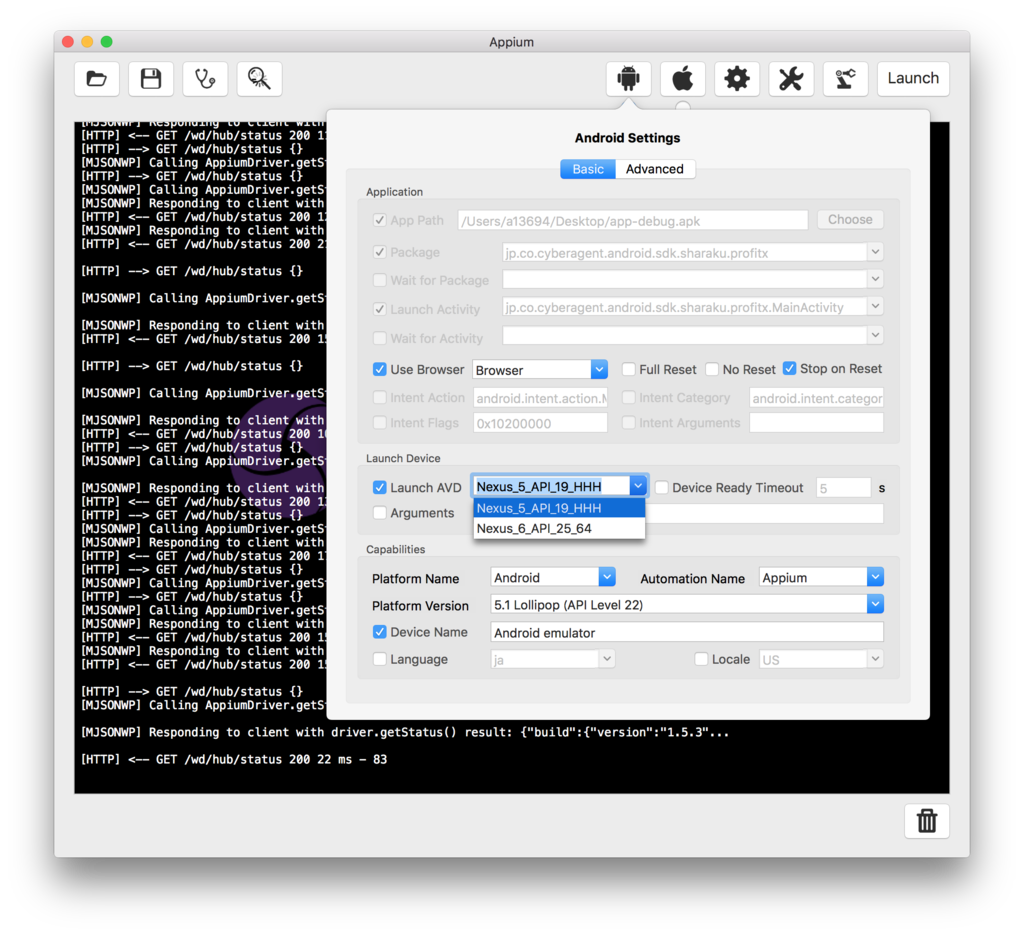Run the Appium Doctor stethoscope icon
This screenshot has height=935, width=1024.
205,79
